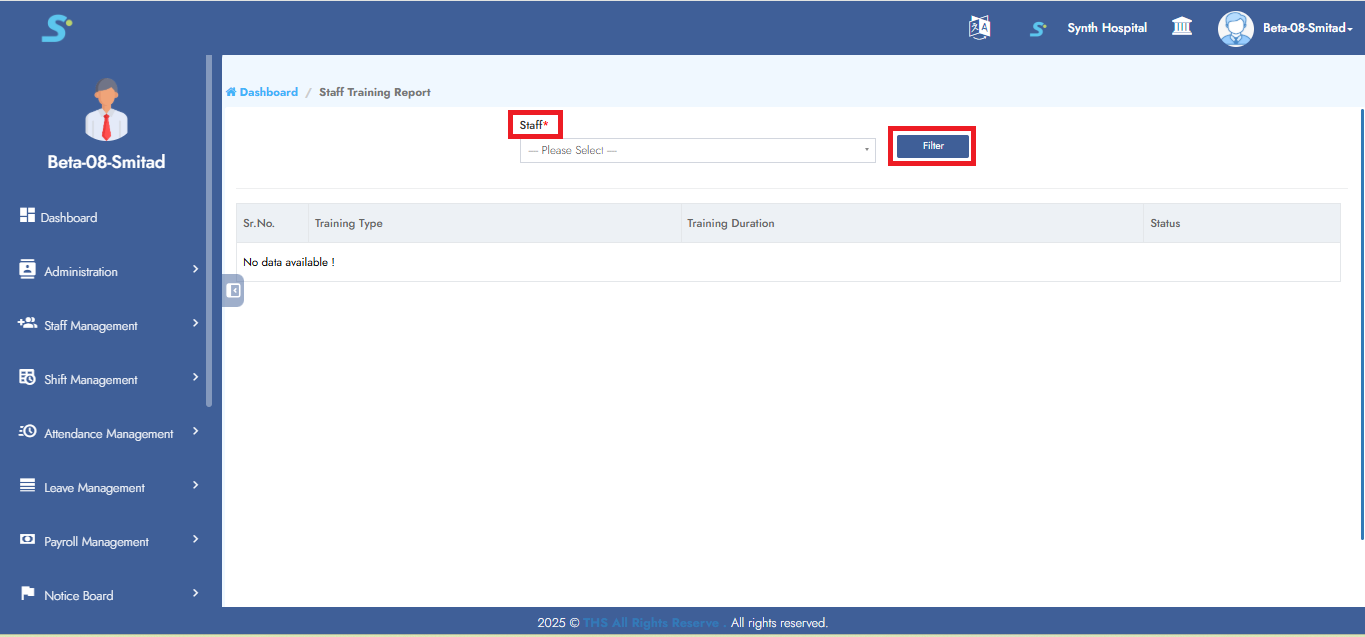
Task: Expand Attendance Management in sidebar
Action: pyautogui.click(x=108, y=433)
